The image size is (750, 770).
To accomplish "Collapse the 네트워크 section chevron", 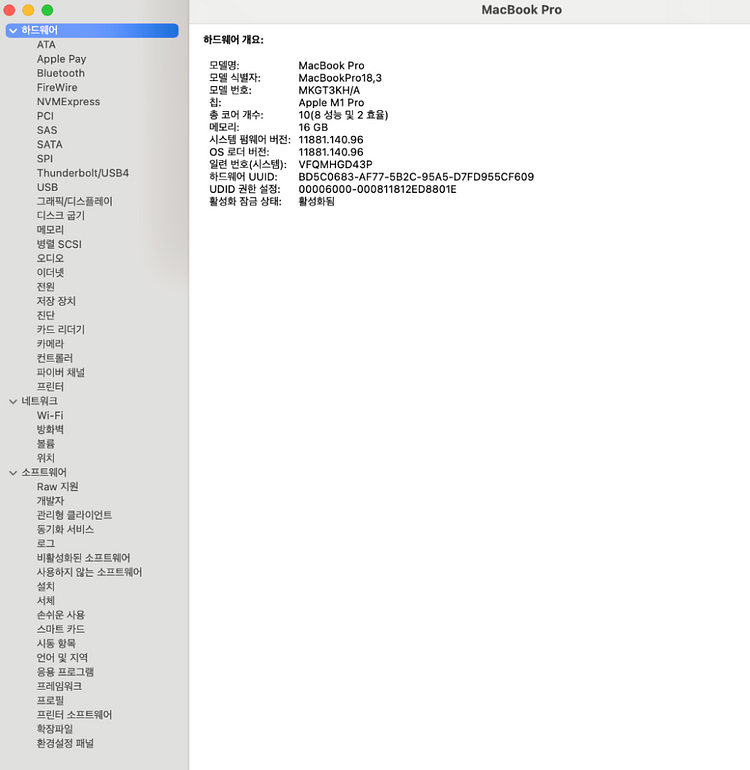I will pos(13,401).
